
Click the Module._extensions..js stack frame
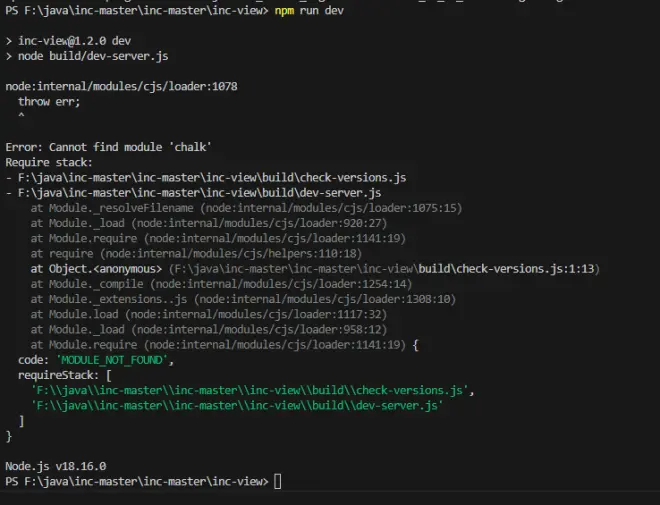pos(242,299)
